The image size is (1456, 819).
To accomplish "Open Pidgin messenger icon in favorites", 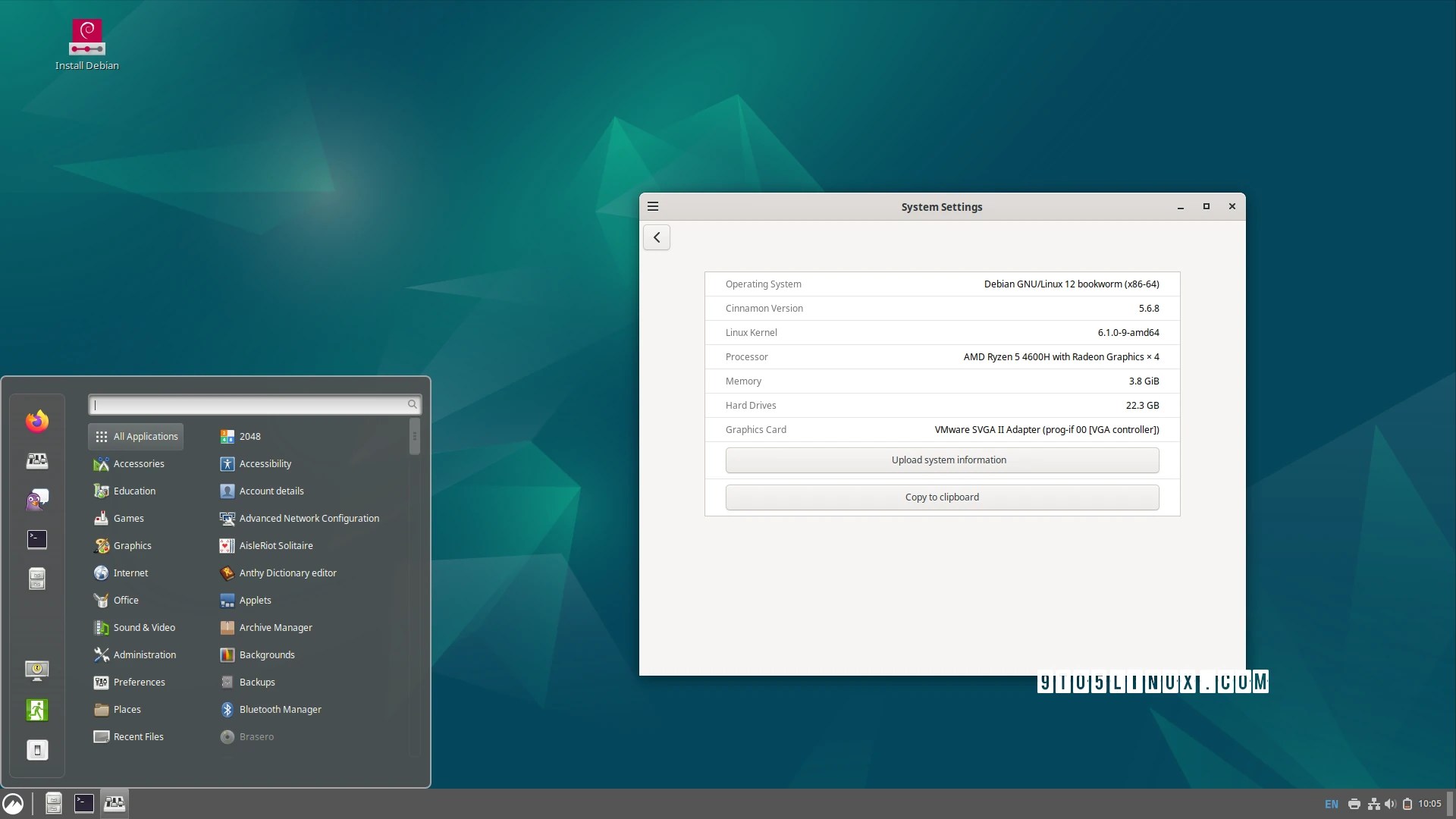I will (37, 500).
